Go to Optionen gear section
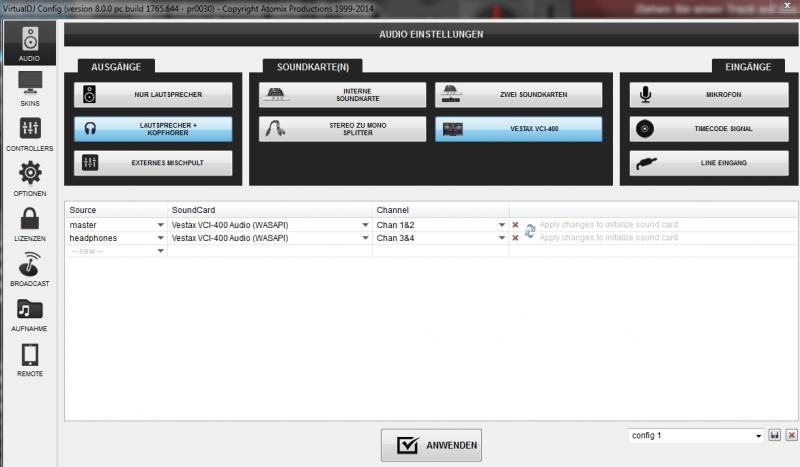The height and width of the screenshot is (467, 800). 30,178
